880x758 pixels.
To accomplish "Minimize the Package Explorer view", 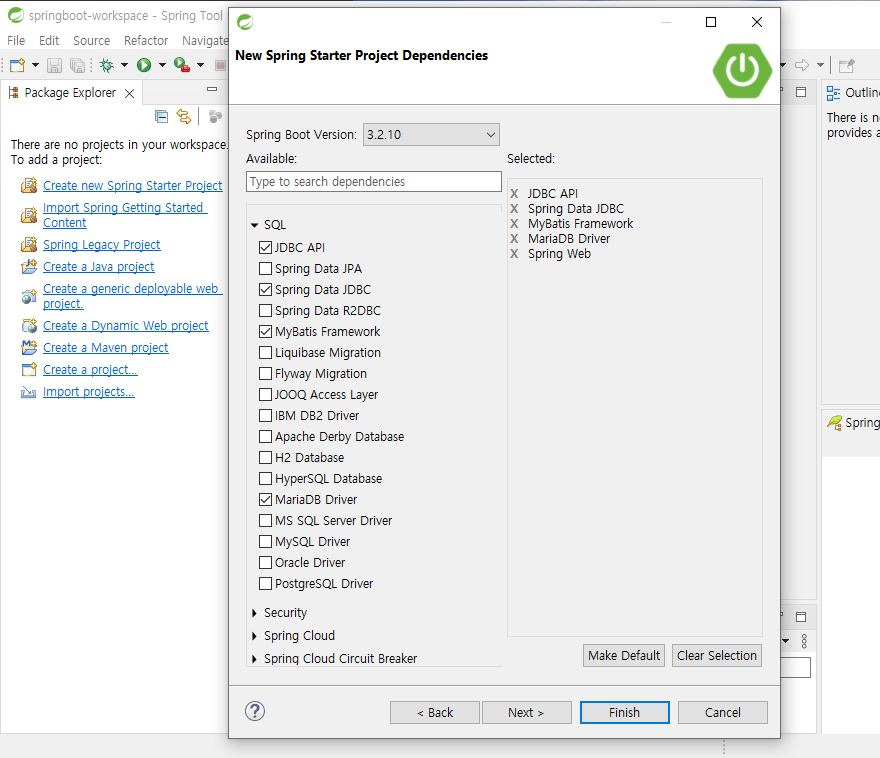I will (212, 89).
